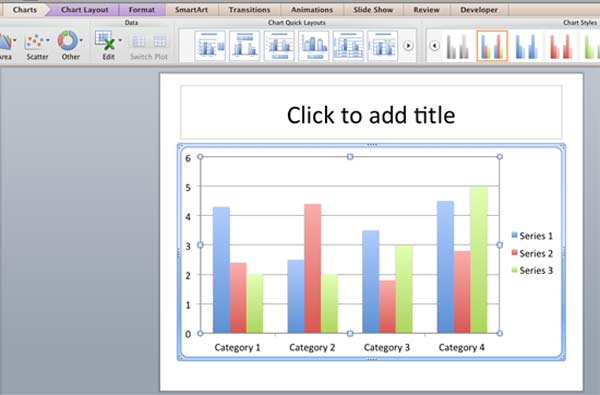
Task: Apply the gray chart style
Action: click(x=458, y=46)
